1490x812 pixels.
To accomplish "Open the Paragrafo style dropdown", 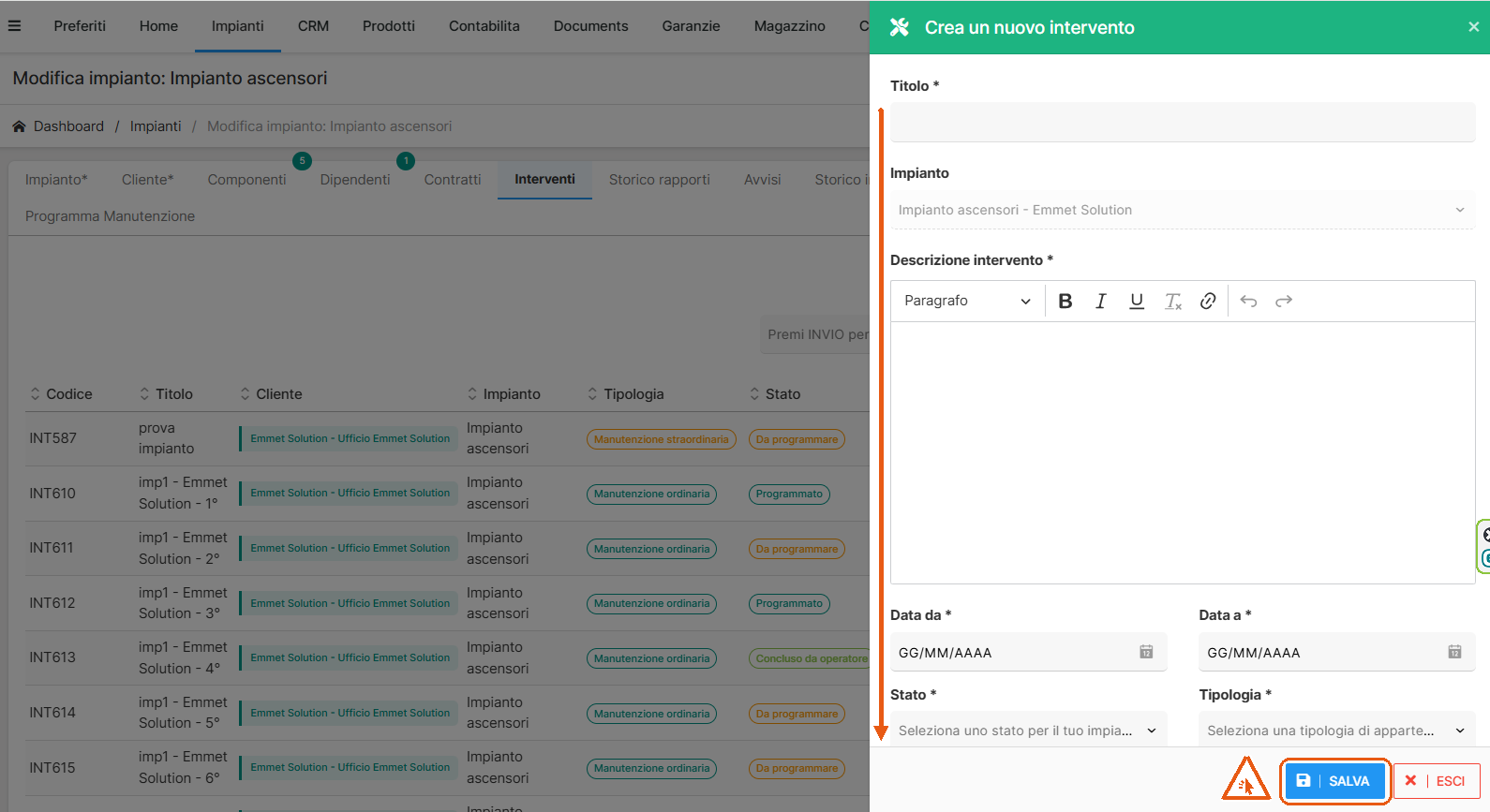I will click(967, 301).
